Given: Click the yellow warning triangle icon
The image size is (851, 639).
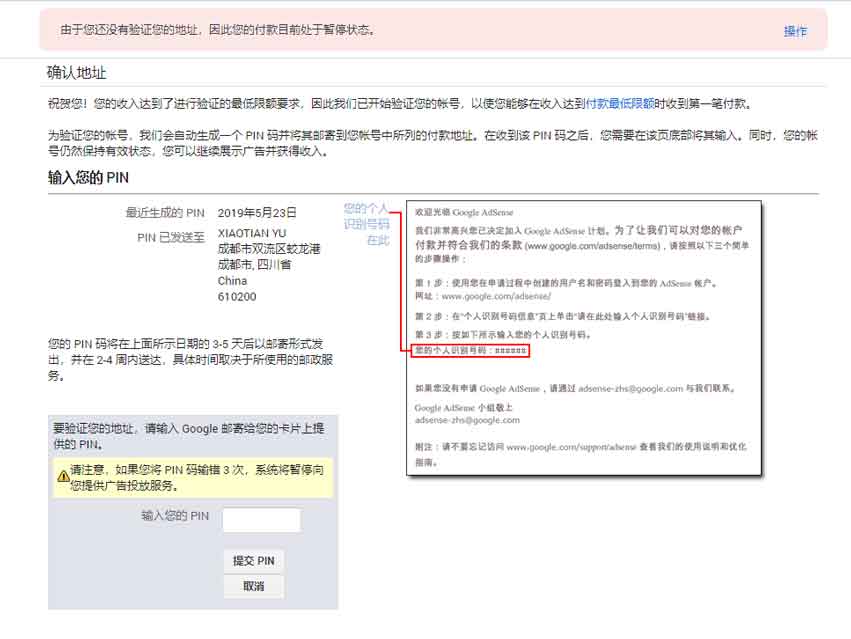Looking at the screenshot, I should (x=63, y=477).
